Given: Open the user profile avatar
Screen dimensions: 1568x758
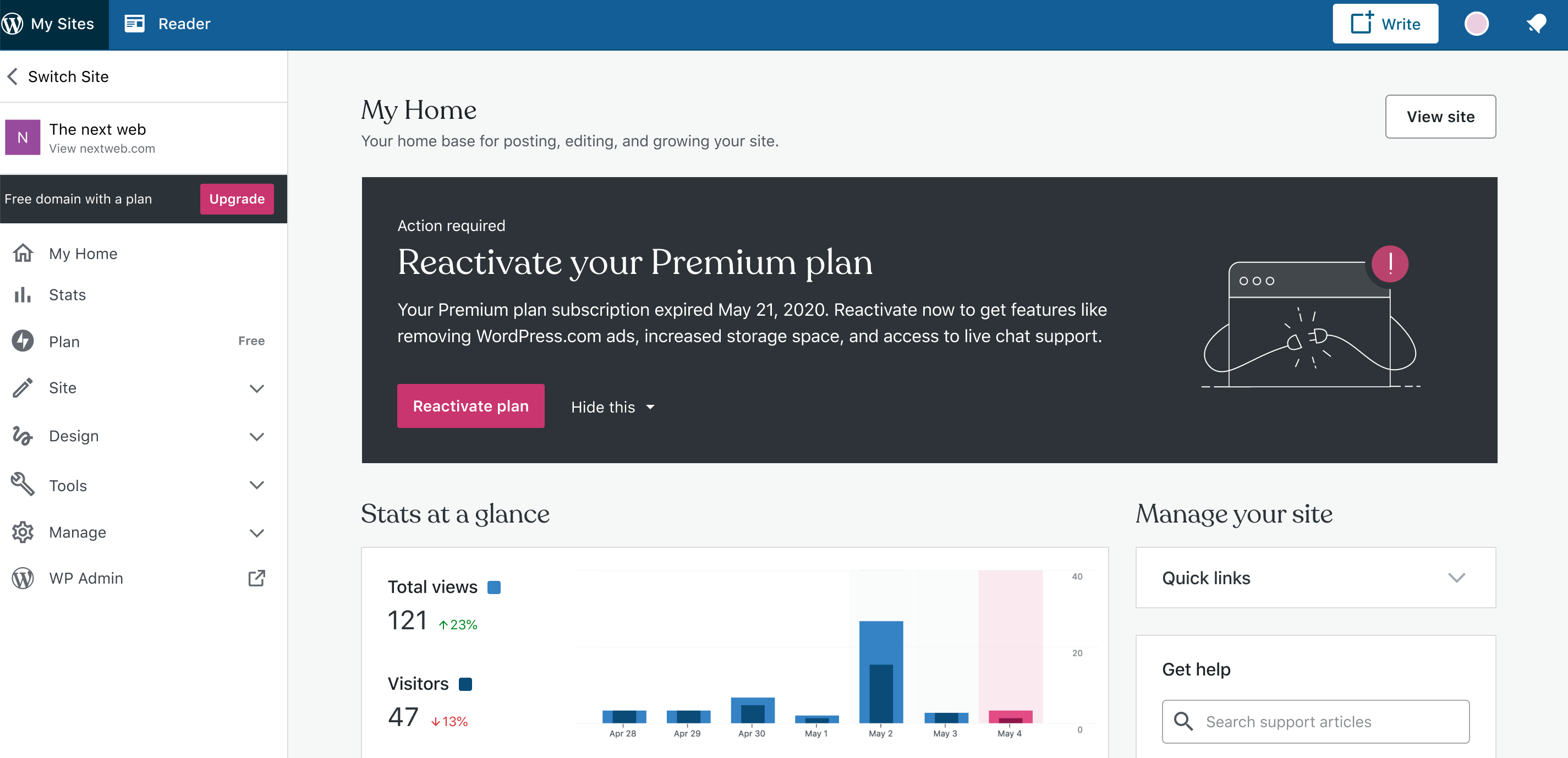Looking at the screenshot, I should click(x=1476, y=24).
